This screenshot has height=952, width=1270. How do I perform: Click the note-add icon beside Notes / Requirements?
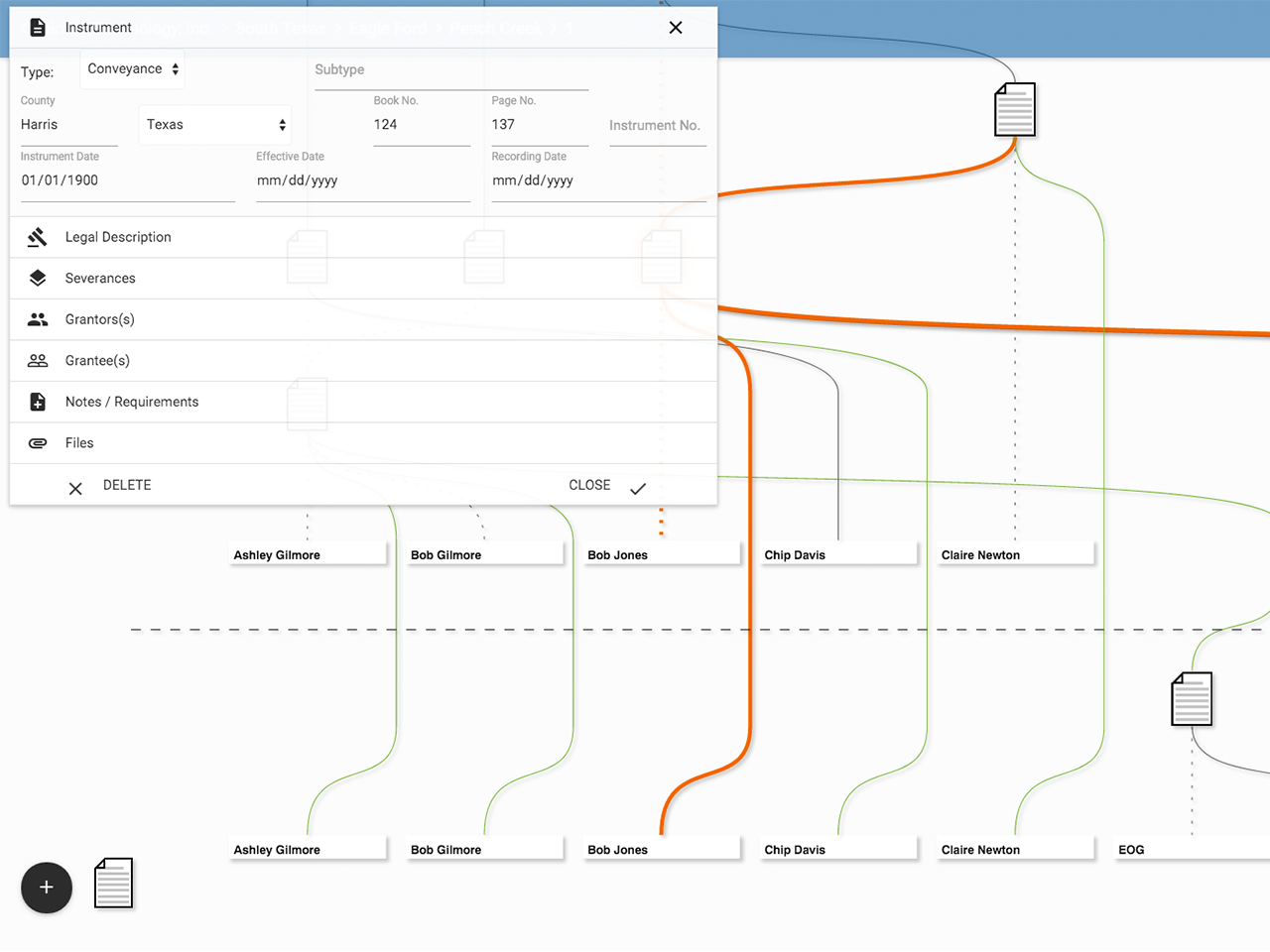(x=38, y=402)
